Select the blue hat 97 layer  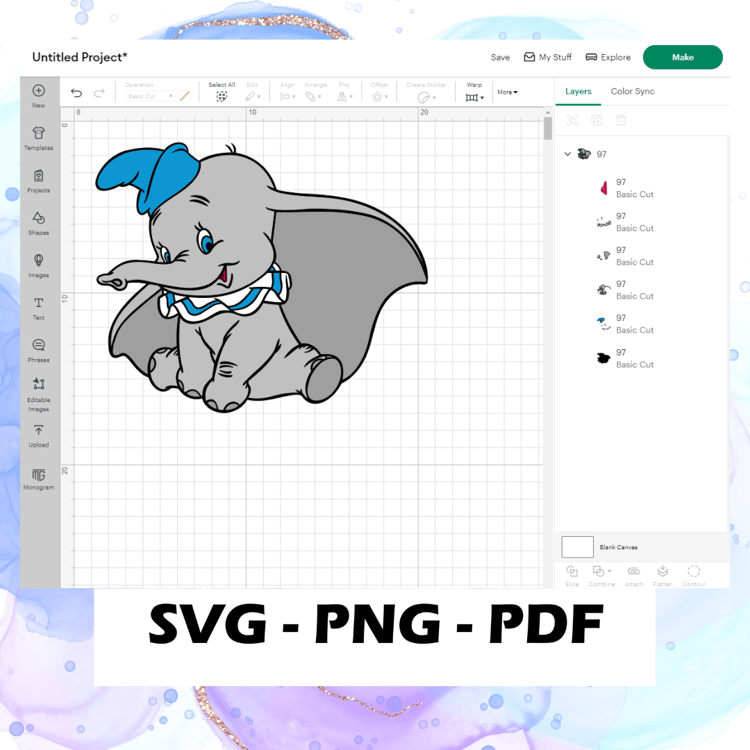pos(641,324)
